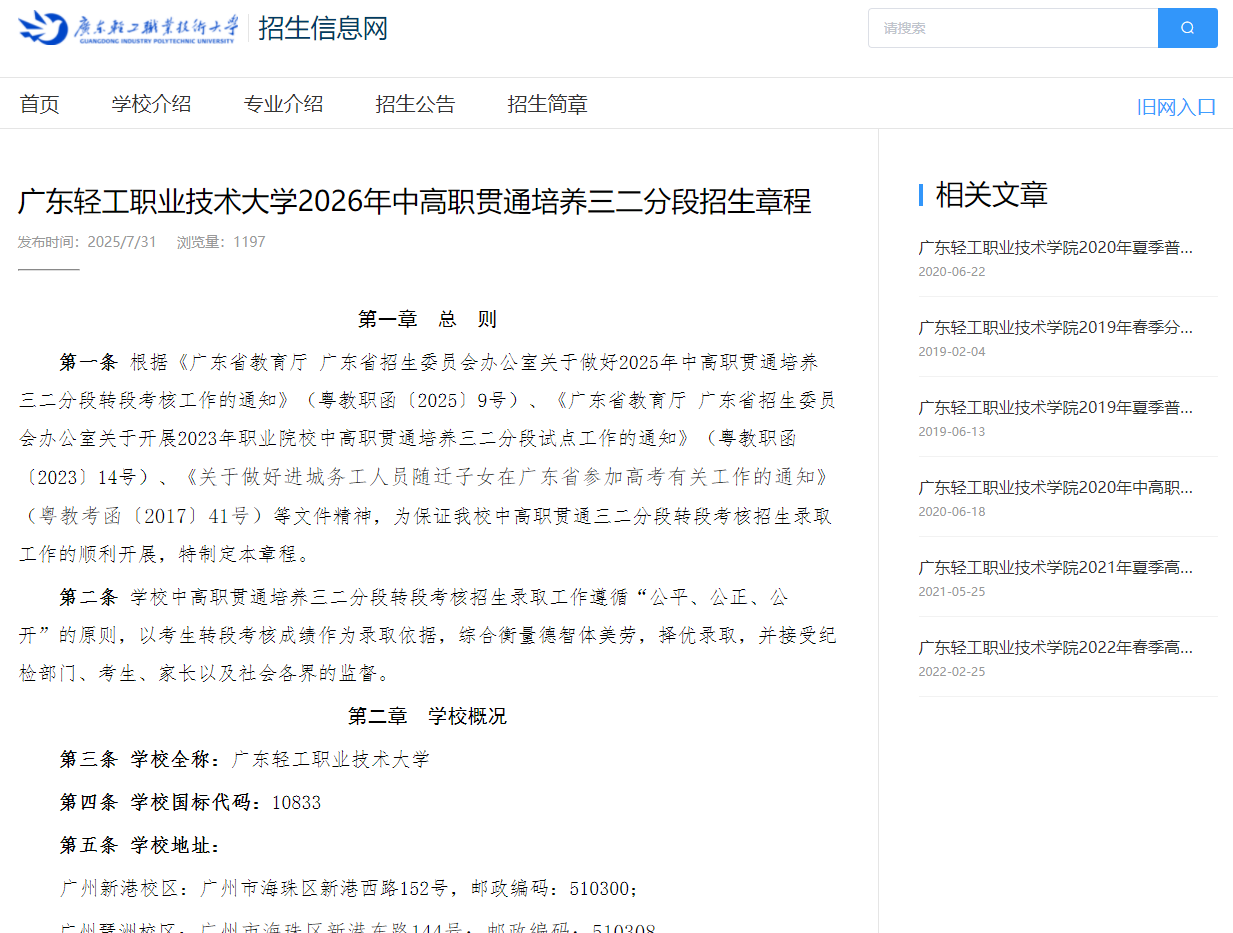Screen dimensions: 1233x933
Task: Click the 旧网入口 link
Action: tap(1177, 105)
